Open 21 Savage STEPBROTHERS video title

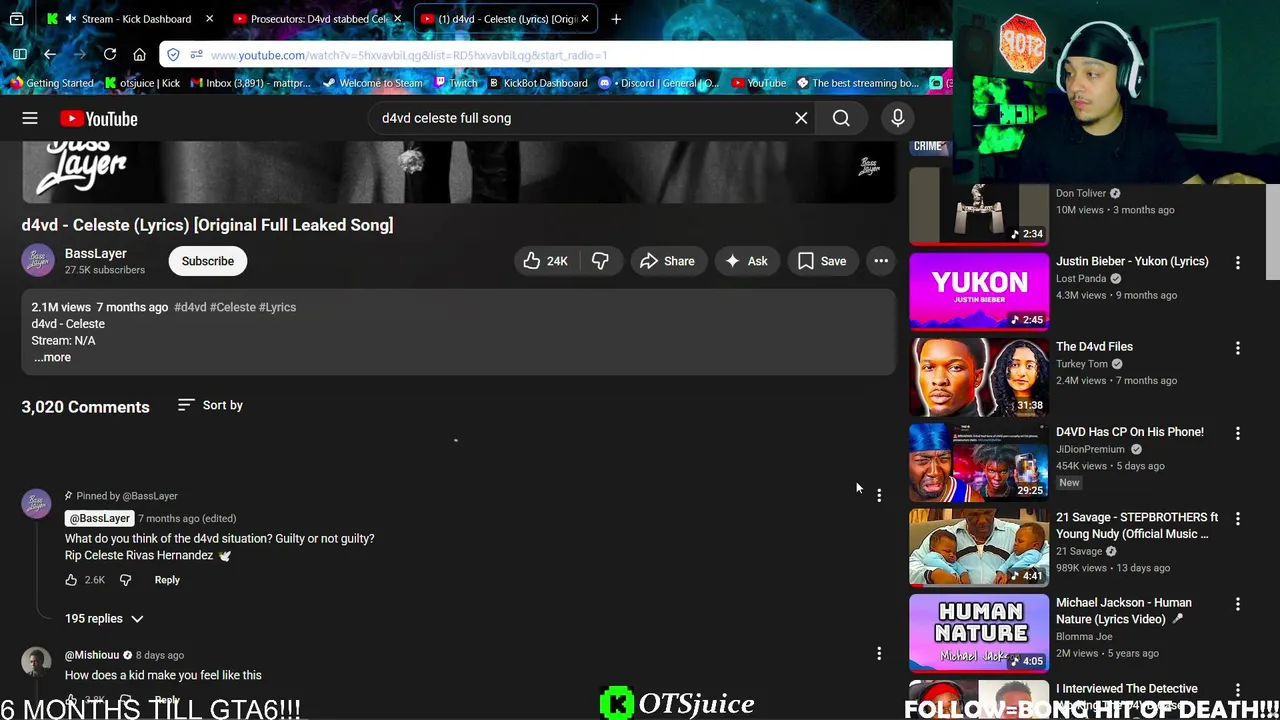tap(1137, 525)
